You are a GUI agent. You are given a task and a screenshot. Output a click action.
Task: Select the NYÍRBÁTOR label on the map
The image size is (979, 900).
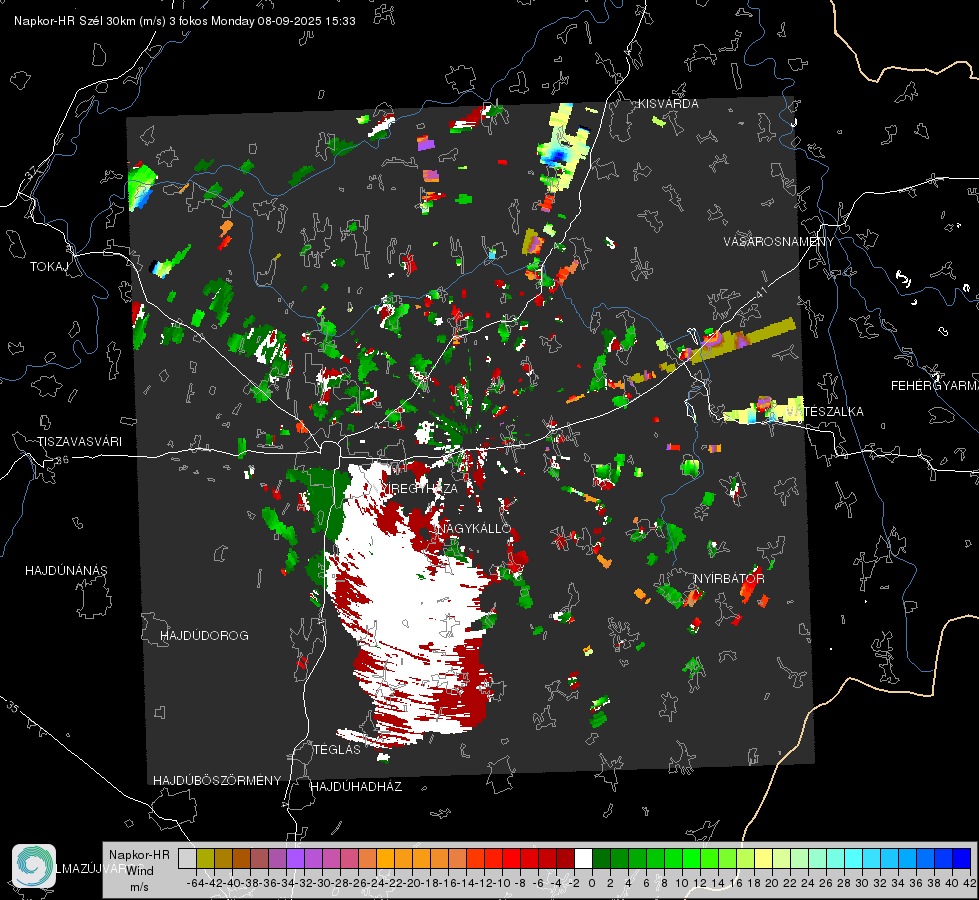729,578
